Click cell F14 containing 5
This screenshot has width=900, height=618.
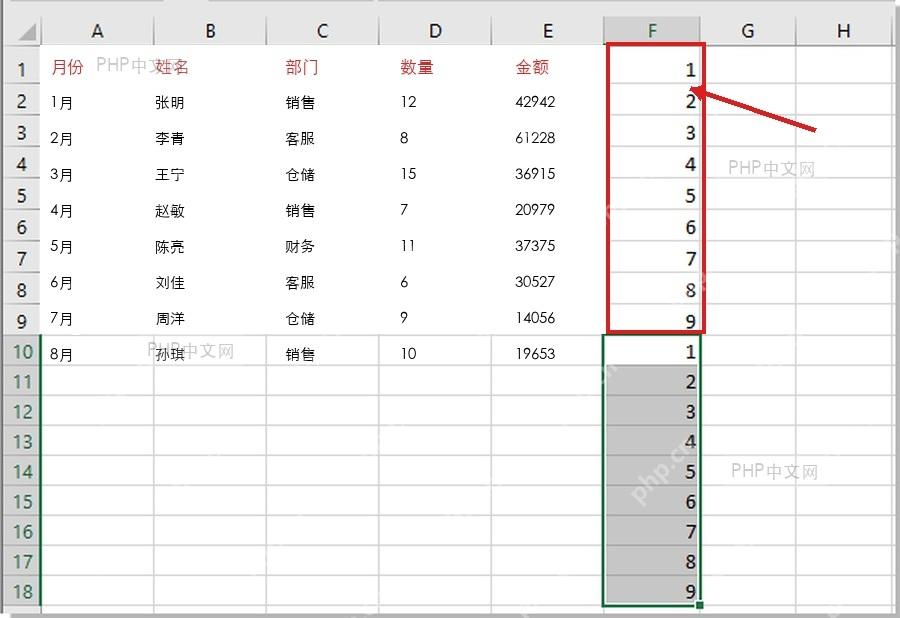coord(652,471)
